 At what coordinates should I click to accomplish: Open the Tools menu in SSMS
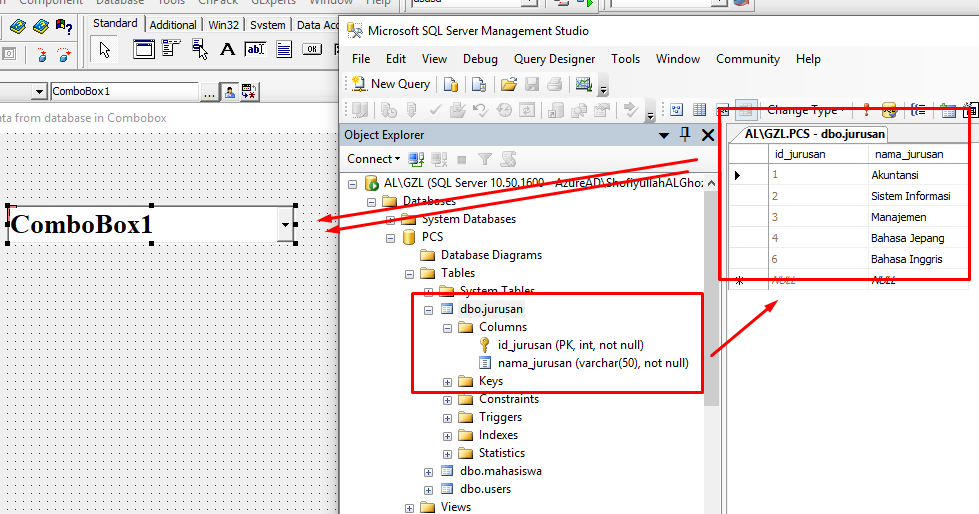point(626,59)
